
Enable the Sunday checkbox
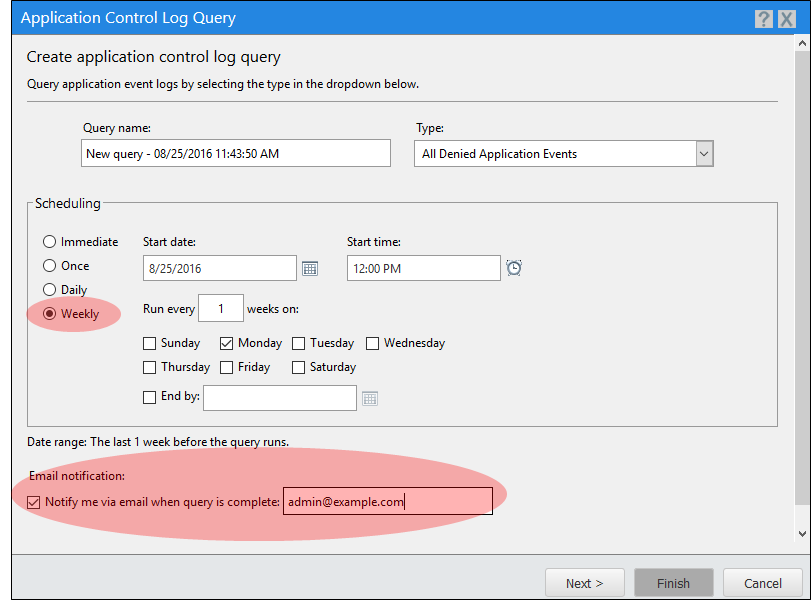tap(150, 343)
